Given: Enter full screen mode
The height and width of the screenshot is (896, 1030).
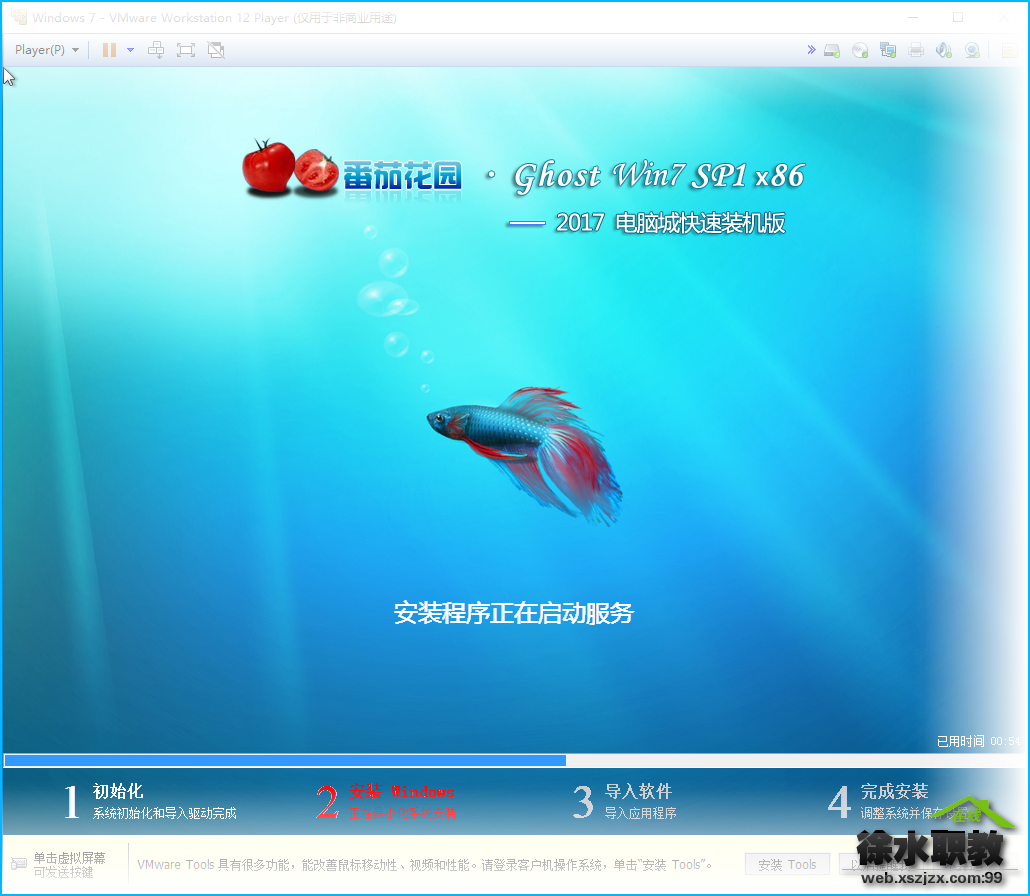Looking at the screenshot, I should click(x=186, y=50).
